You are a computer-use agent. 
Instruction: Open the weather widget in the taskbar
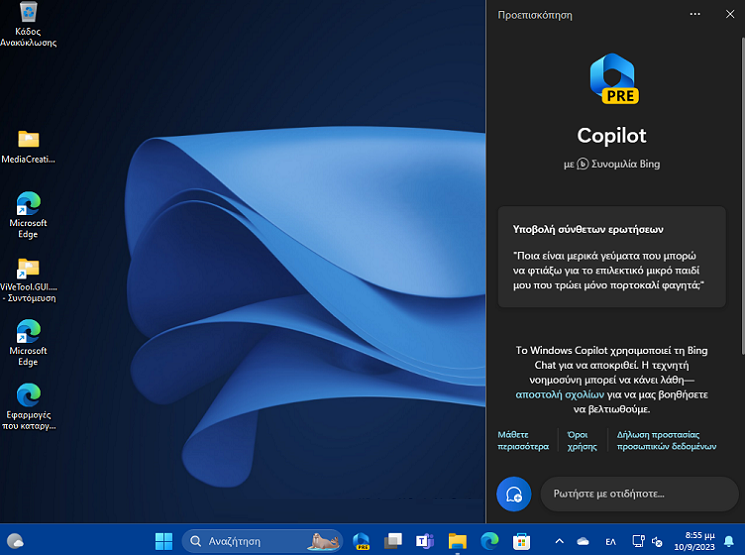tap(16, 541)
